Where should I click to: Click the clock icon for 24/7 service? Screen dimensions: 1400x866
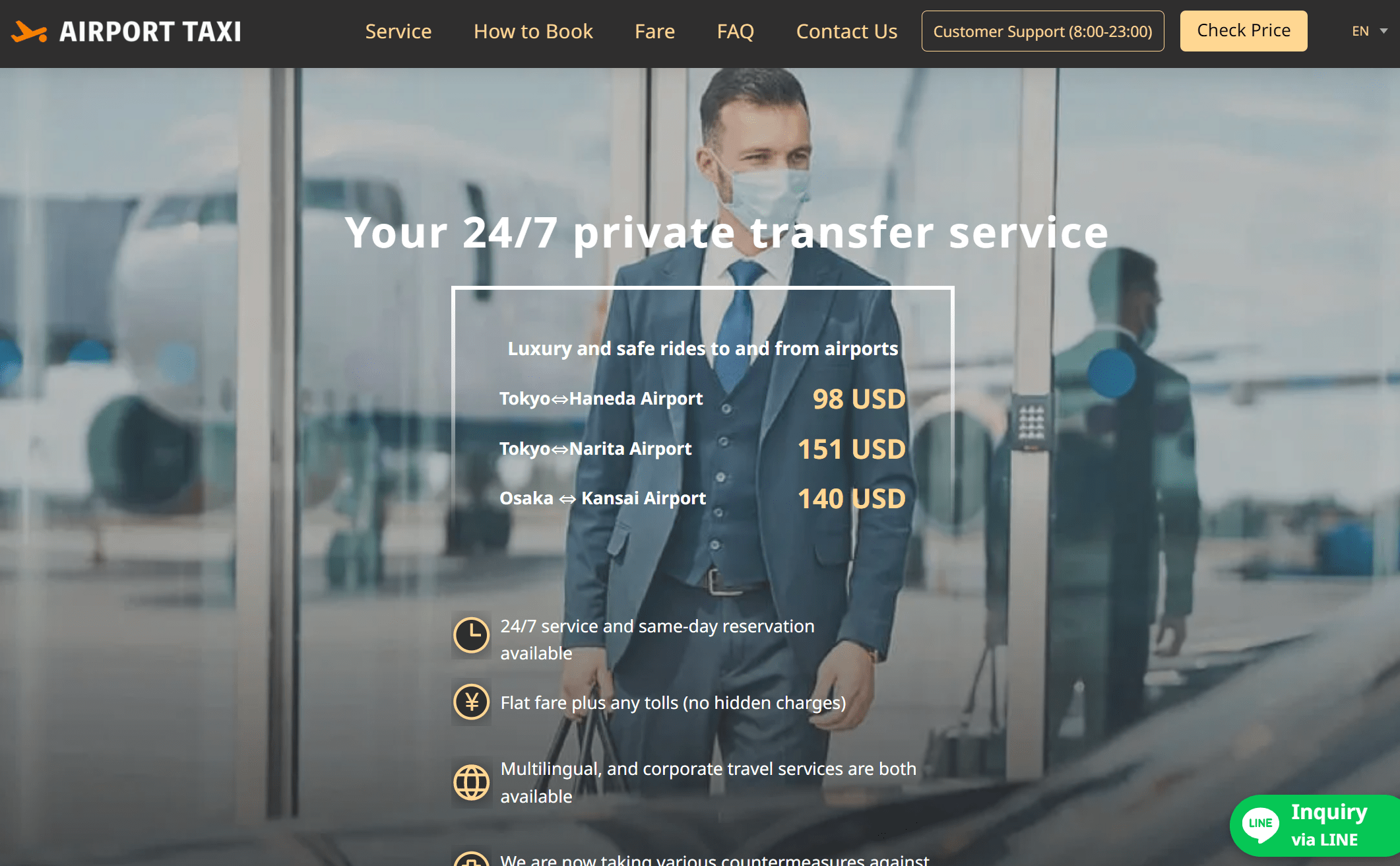click(472, 632)
